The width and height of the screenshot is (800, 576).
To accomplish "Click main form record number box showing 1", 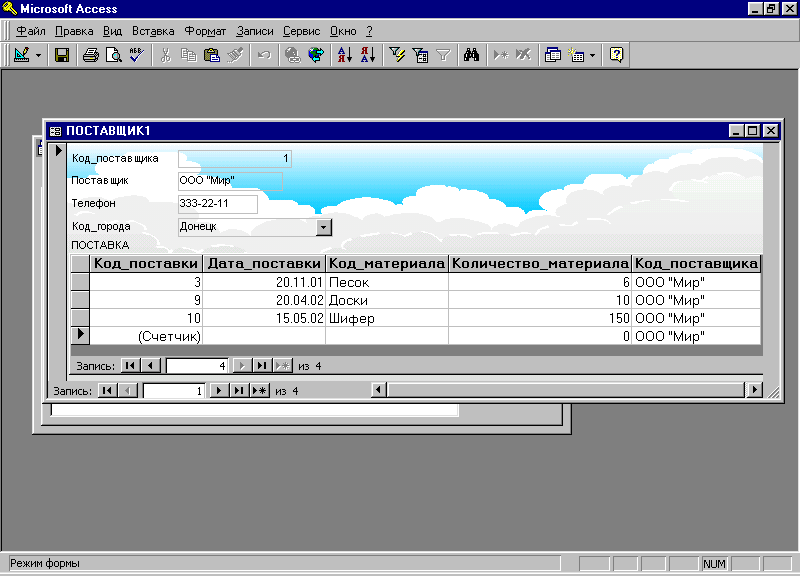I will [x=173, y=391].
